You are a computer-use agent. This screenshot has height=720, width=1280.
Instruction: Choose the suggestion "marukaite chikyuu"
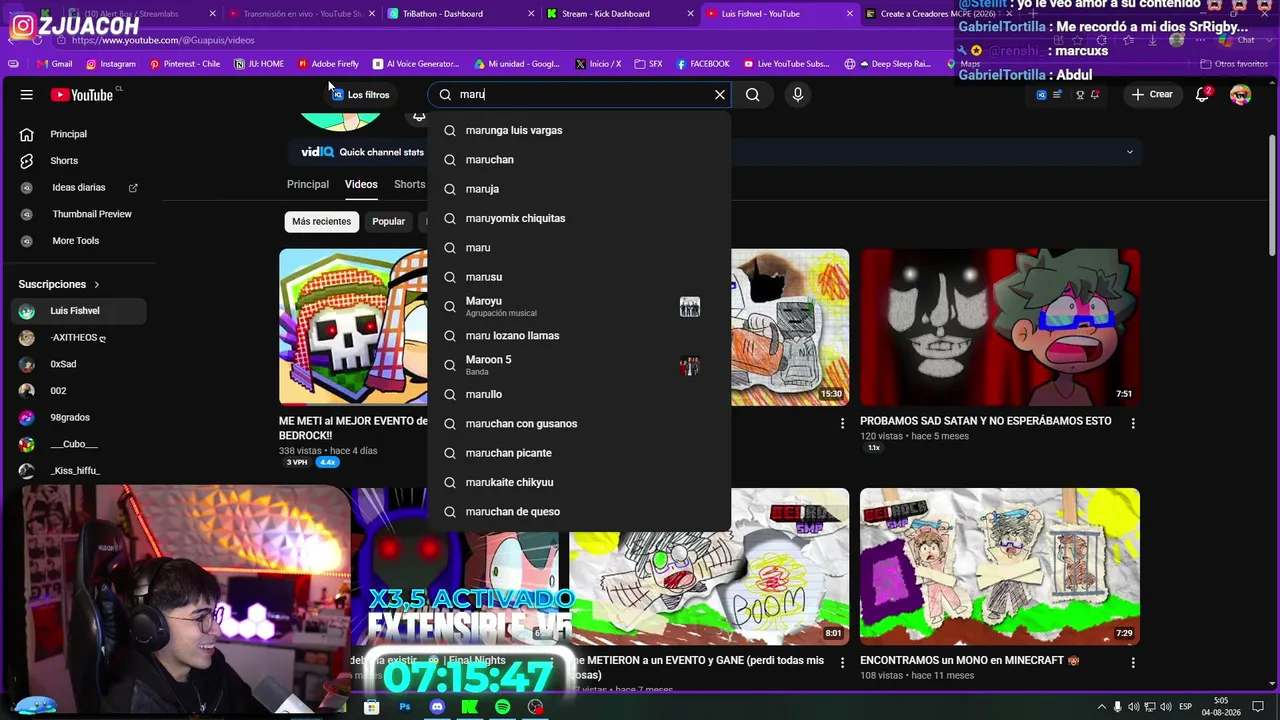[x=579, y=482]
